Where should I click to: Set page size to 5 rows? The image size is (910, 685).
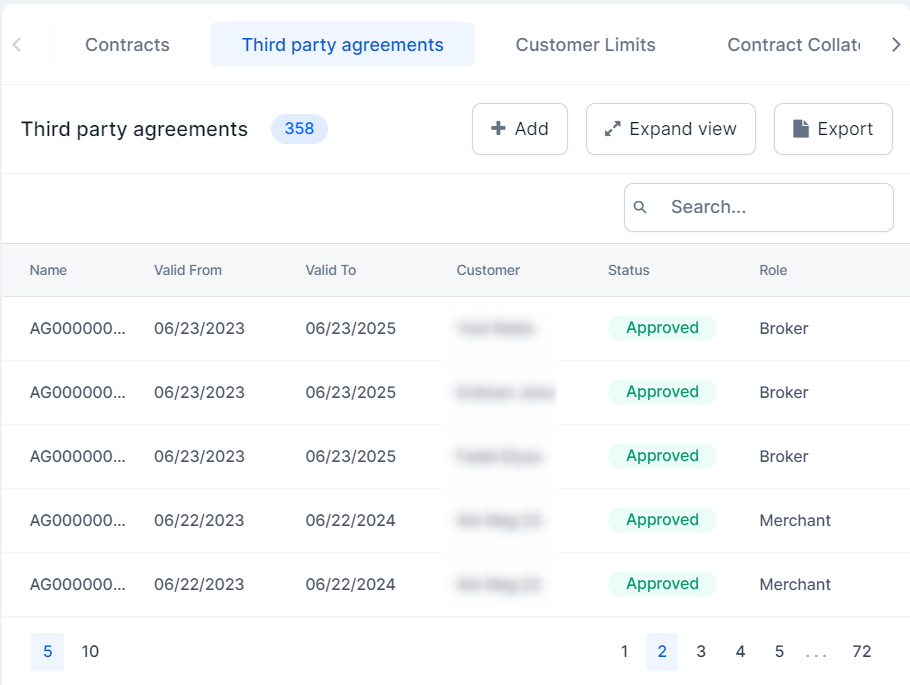click(47, 652)
